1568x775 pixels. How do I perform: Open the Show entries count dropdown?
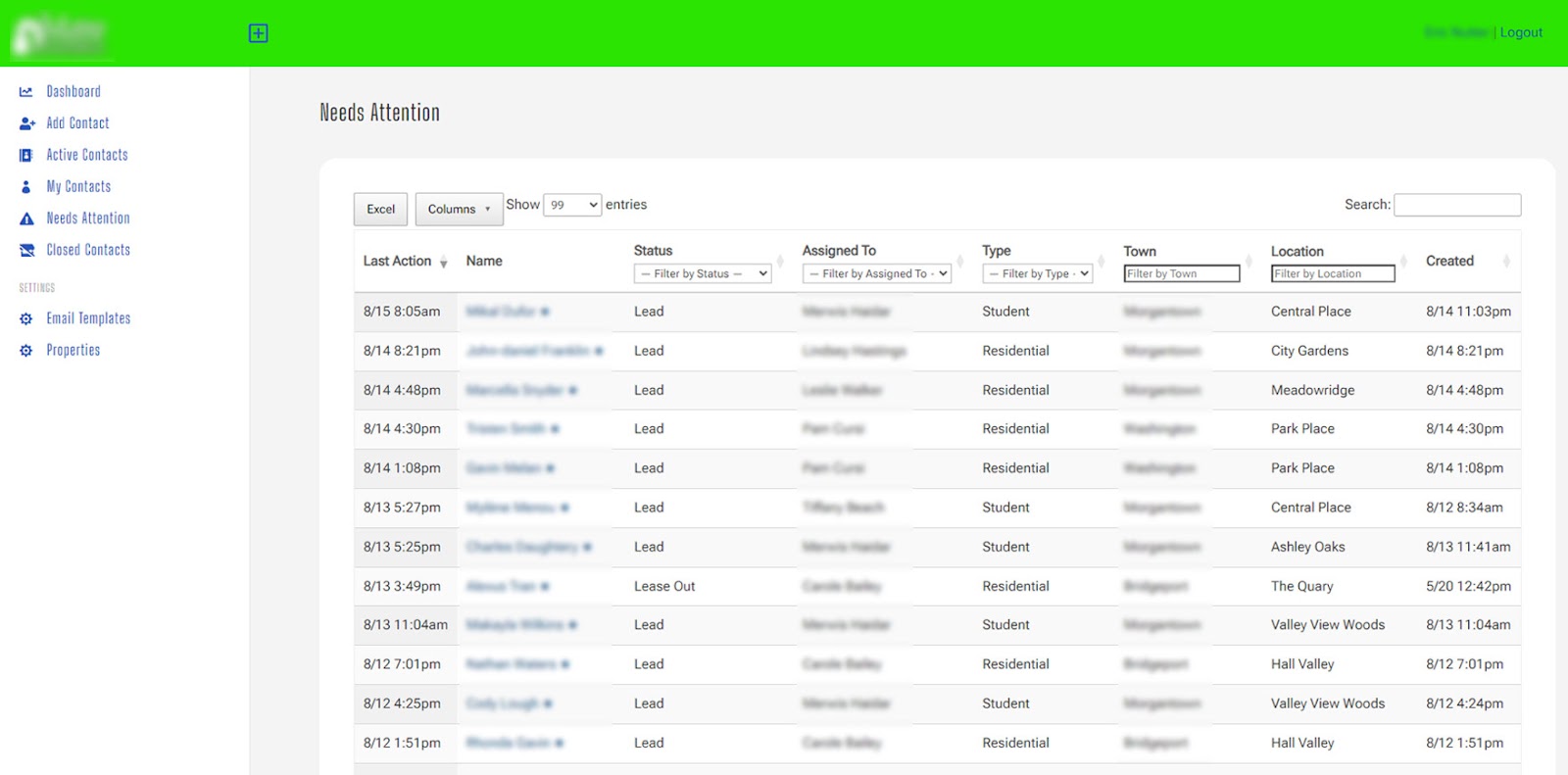(x=572, y=205)
